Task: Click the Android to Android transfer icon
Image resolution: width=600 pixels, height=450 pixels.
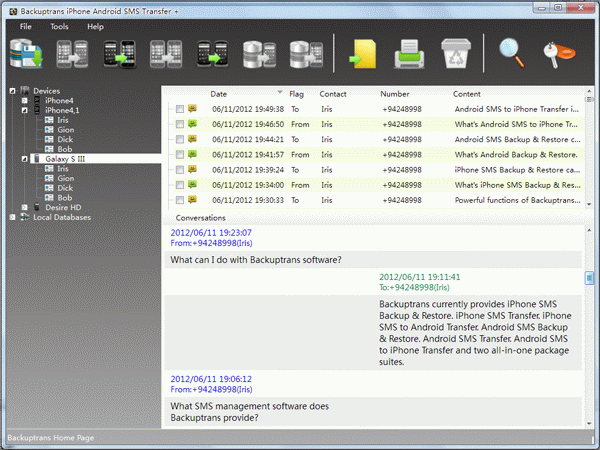Action: pyautogui.click(x=212, y=54)
